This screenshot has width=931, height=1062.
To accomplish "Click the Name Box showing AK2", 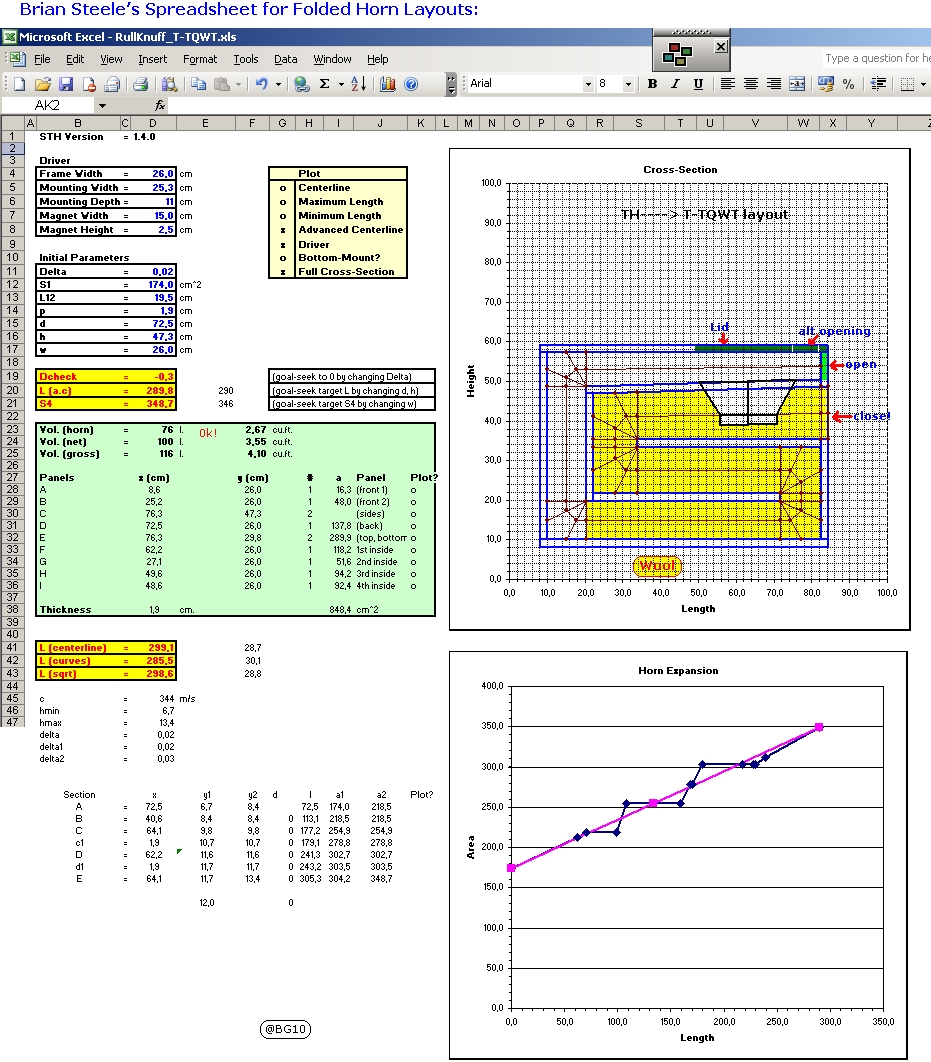I will (x=48, y=105).
